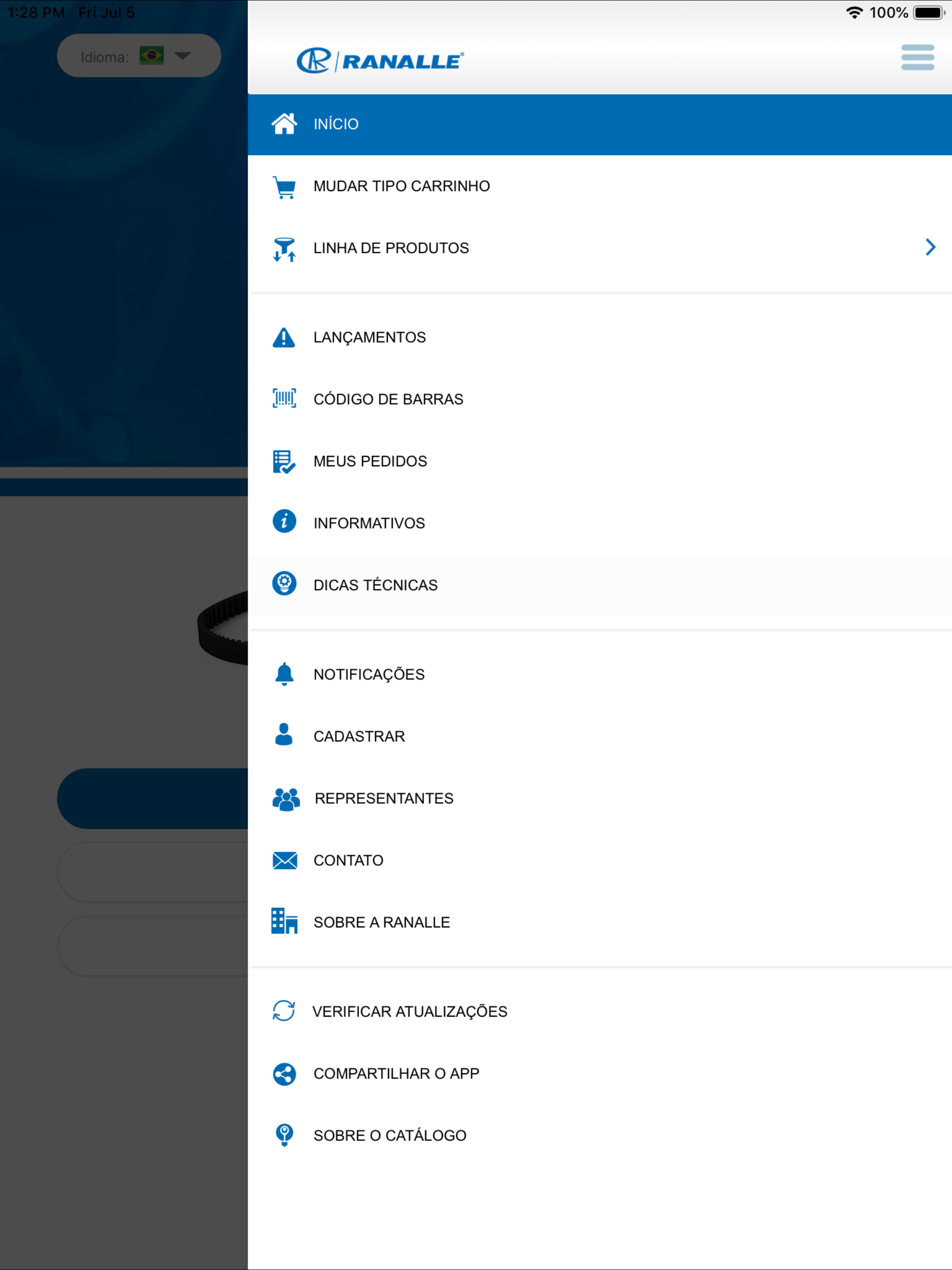This screenshot has width=952, height=1270.
Task: Select INFORMATIVOS from the menu
Action: pyautogui.click(x=600, y=523)
